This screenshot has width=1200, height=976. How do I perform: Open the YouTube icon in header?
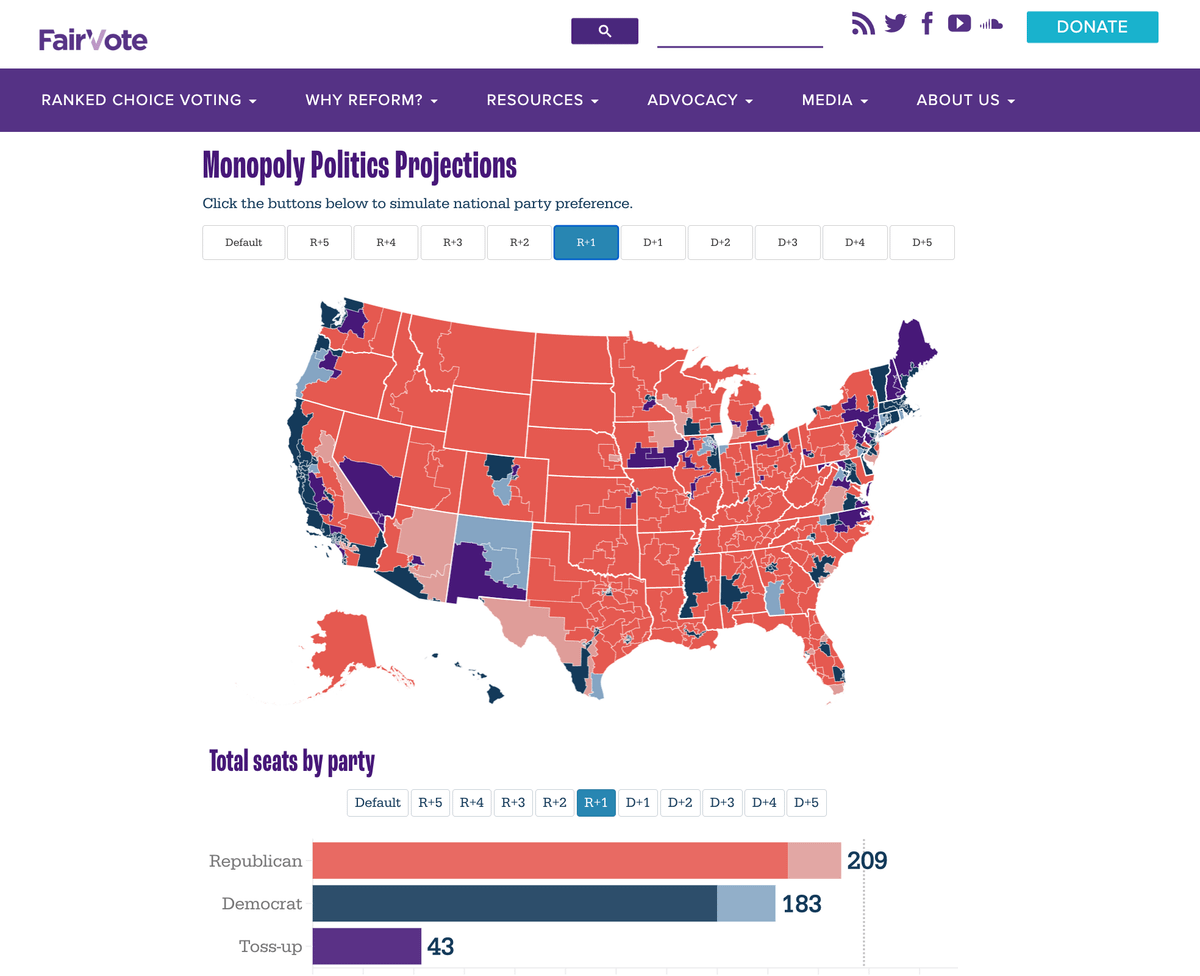click(x=959, y=24)
